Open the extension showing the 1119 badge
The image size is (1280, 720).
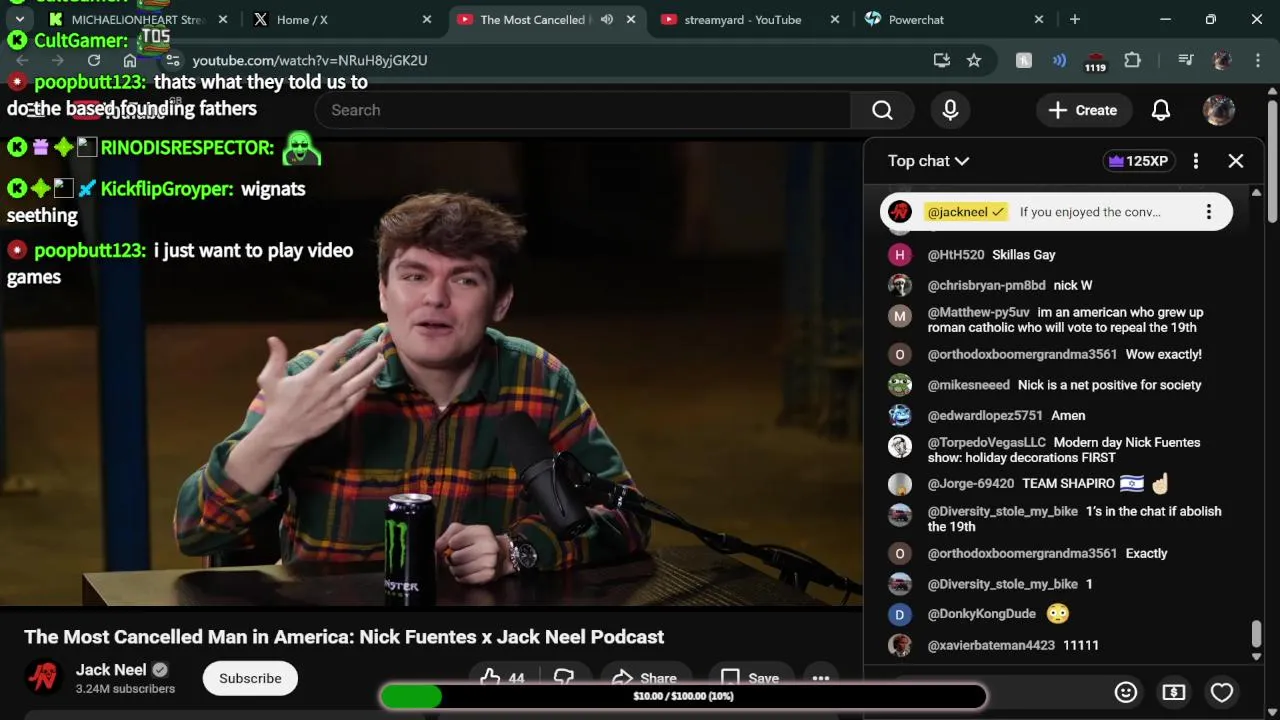pos(1095,62)
